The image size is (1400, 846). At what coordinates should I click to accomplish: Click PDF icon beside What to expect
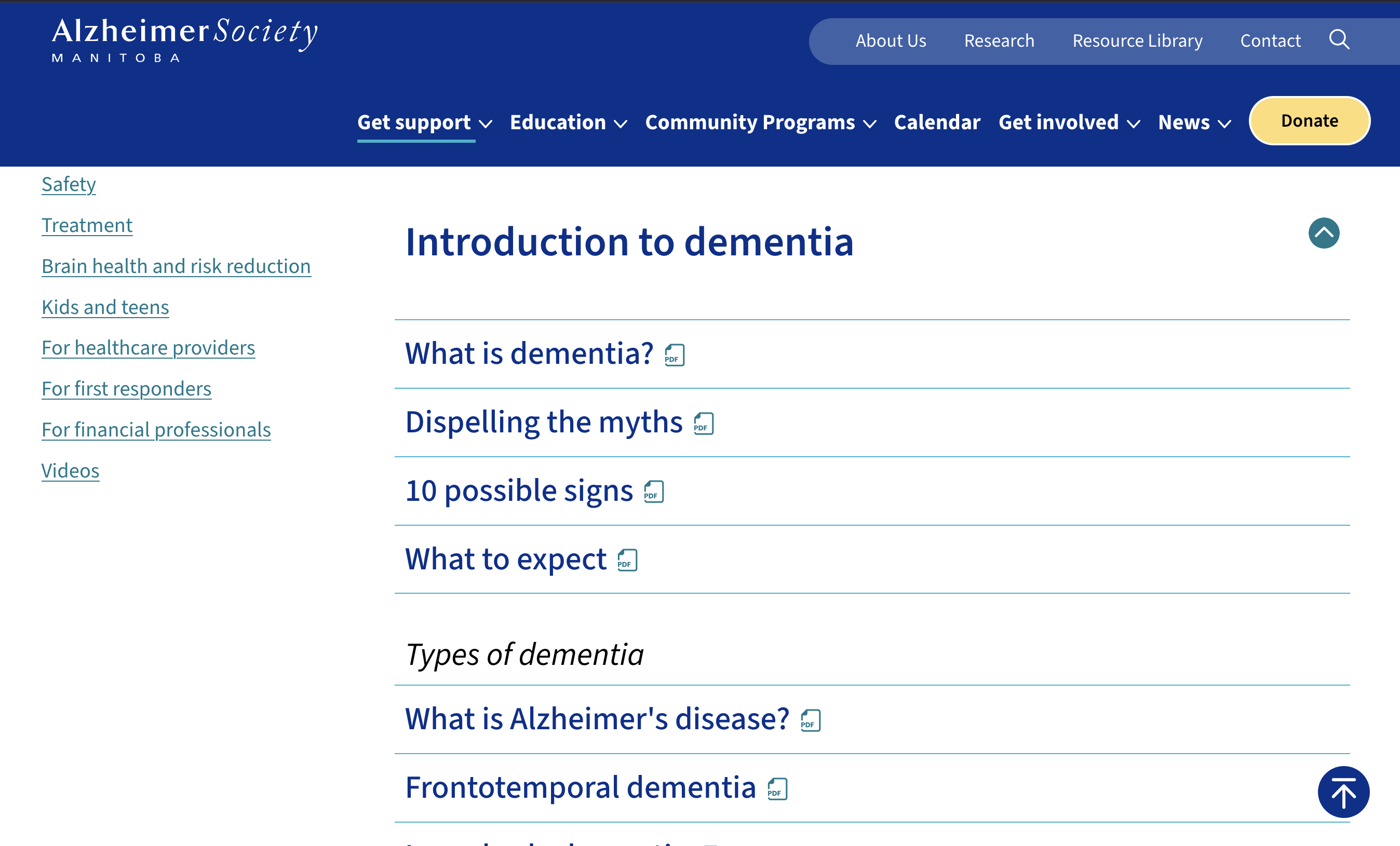(627, 561)
